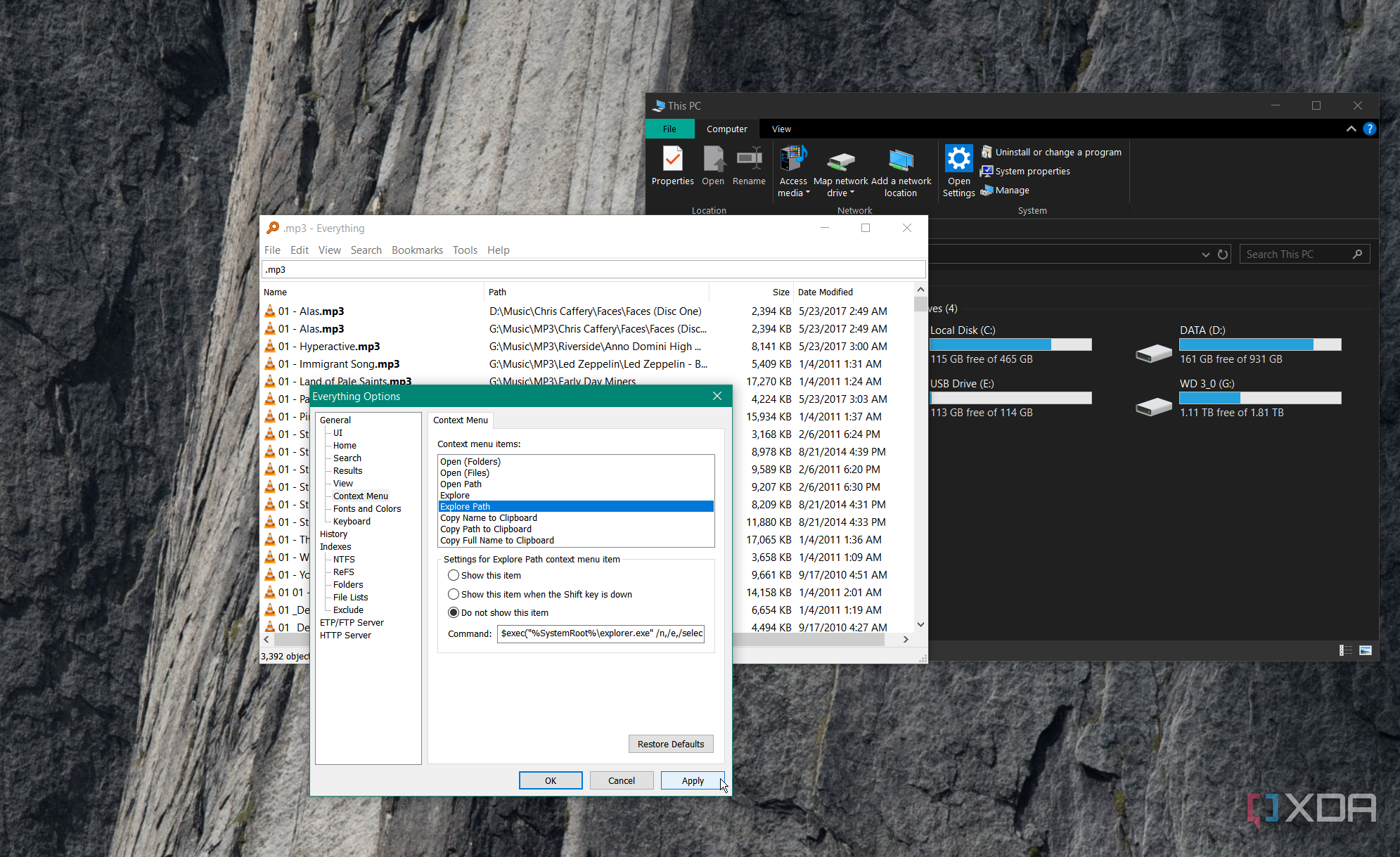Click the DATA (D:) drive icon

pos(1153,352)
